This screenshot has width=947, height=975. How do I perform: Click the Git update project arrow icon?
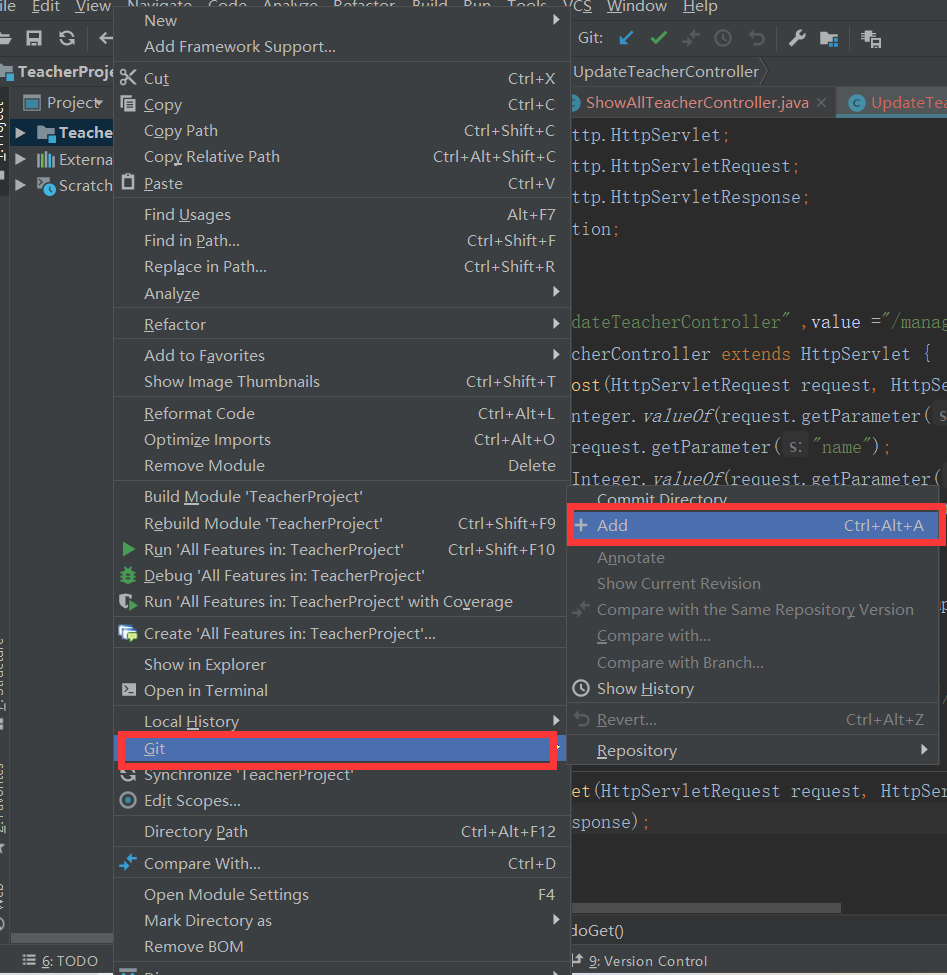pos(627,39)
